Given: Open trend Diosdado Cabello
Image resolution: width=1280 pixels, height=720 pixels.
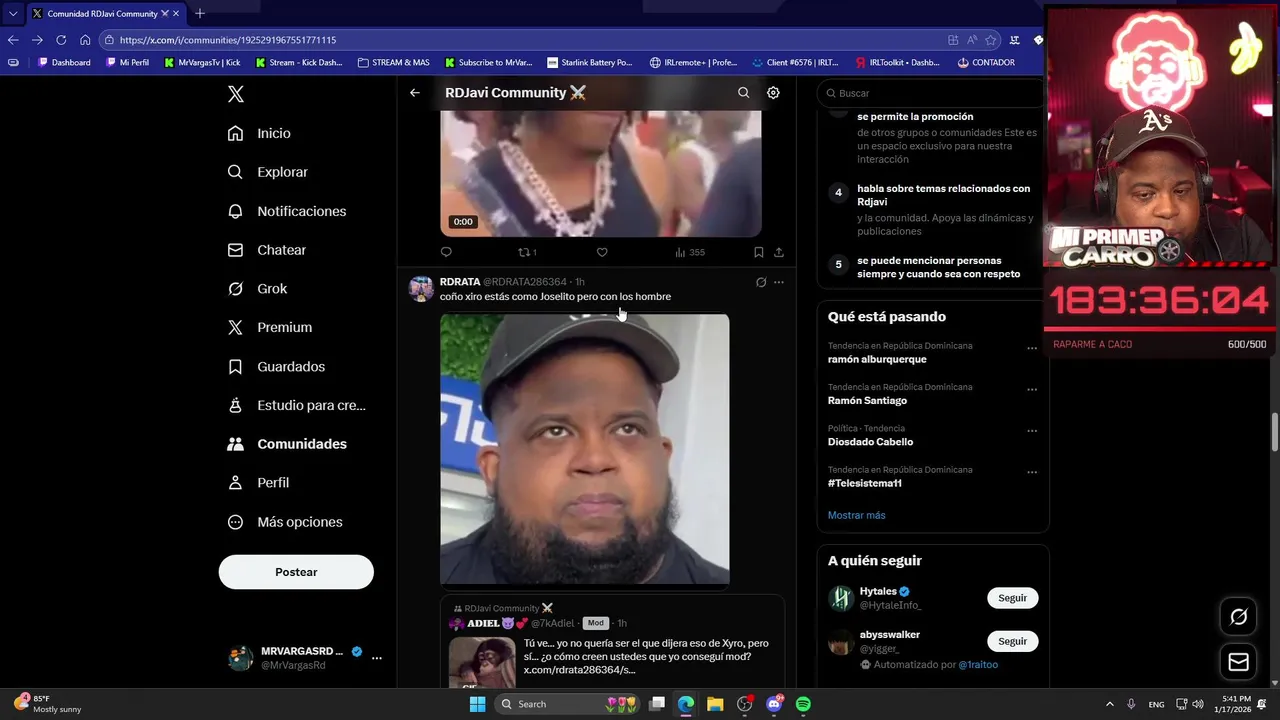Looking at the screenshot, I should tap(870, 442).
